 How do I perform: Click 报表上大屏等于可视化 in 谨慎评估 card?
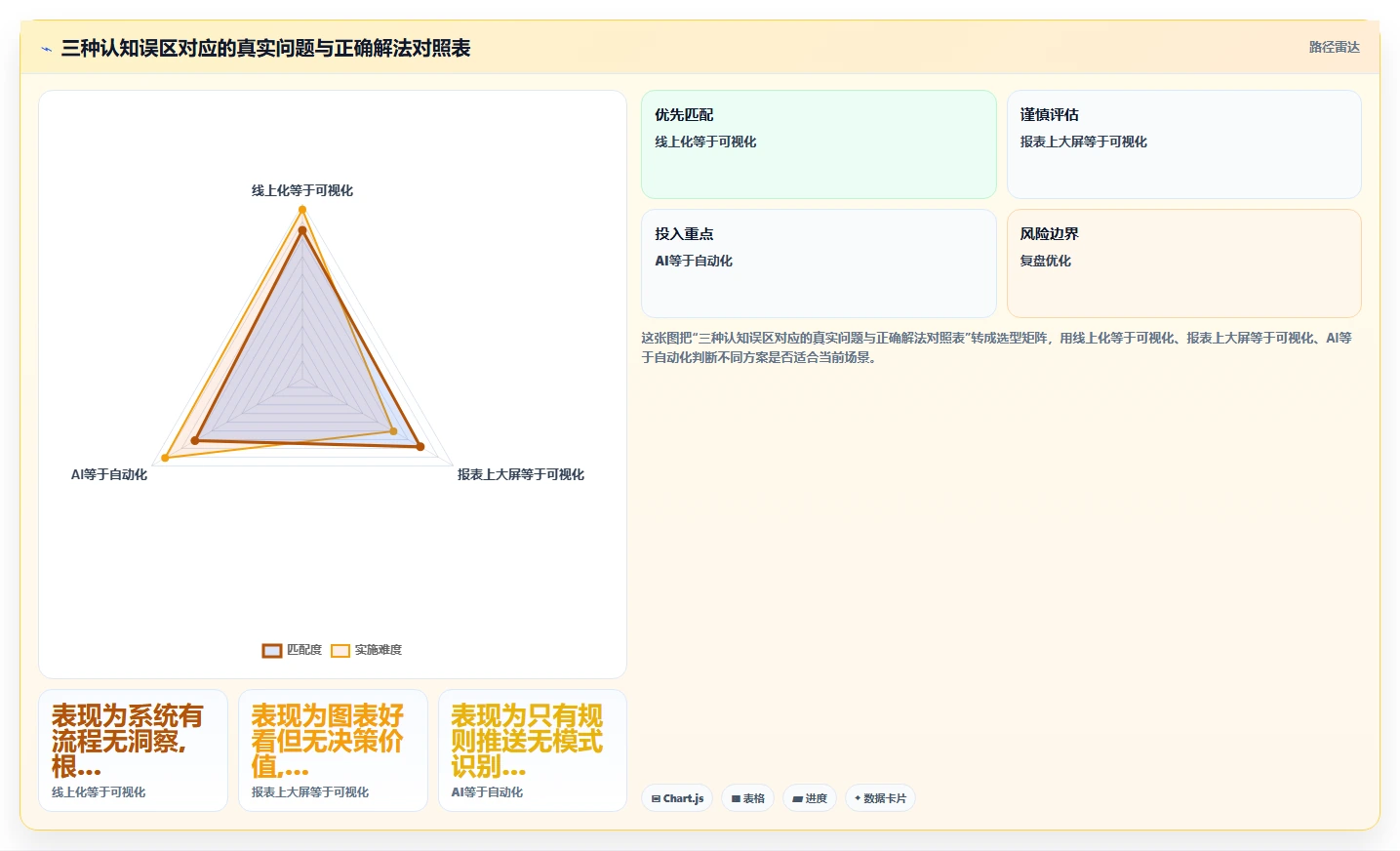(x=1084, y=142)
